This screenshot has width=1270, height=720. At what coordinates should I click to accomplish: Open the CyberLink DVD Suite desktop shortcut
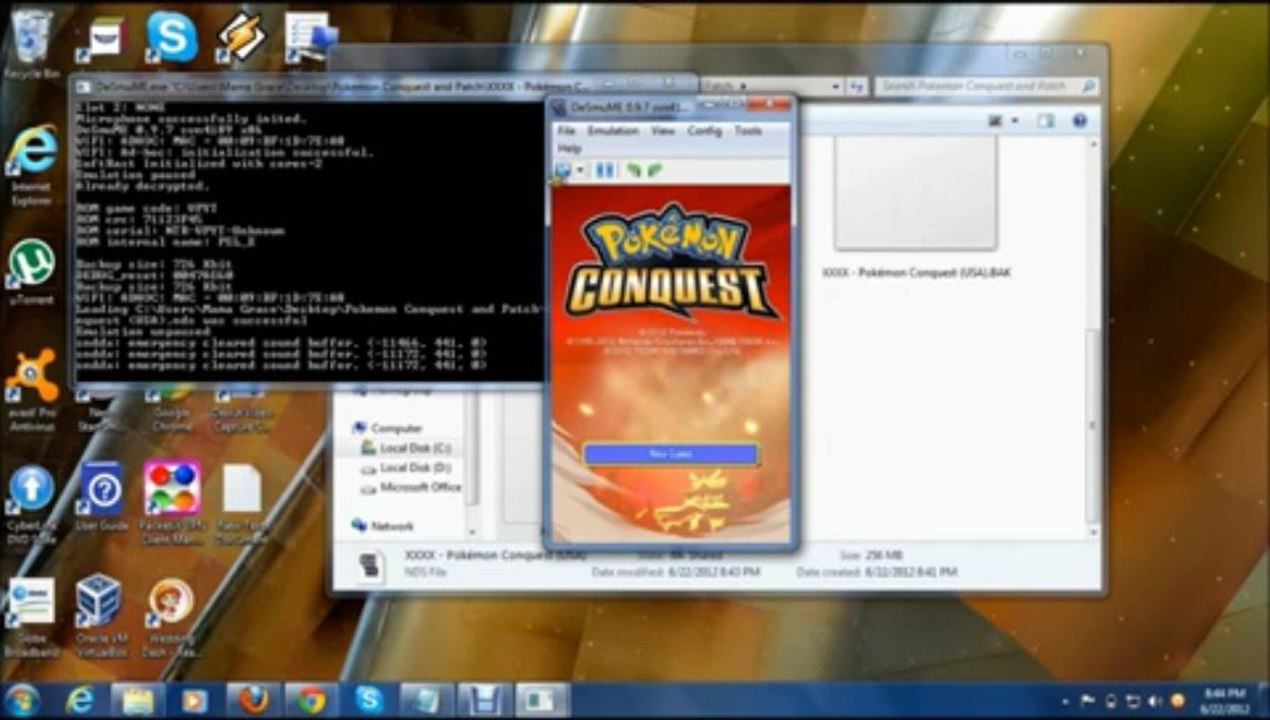pos(32,502)
